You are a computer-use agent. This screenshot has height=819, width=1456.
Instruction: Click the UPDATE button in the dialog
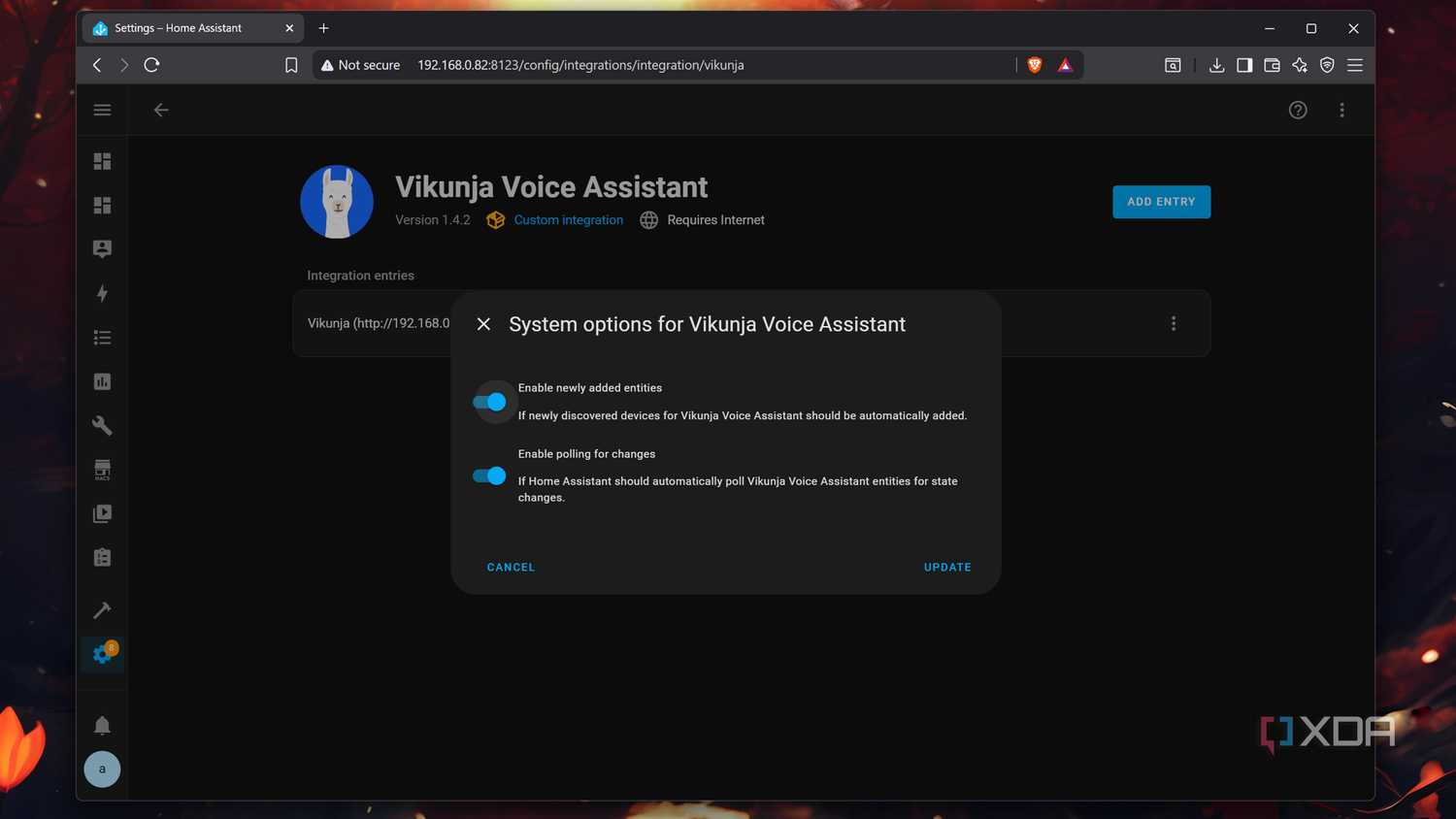pos(947,568)
